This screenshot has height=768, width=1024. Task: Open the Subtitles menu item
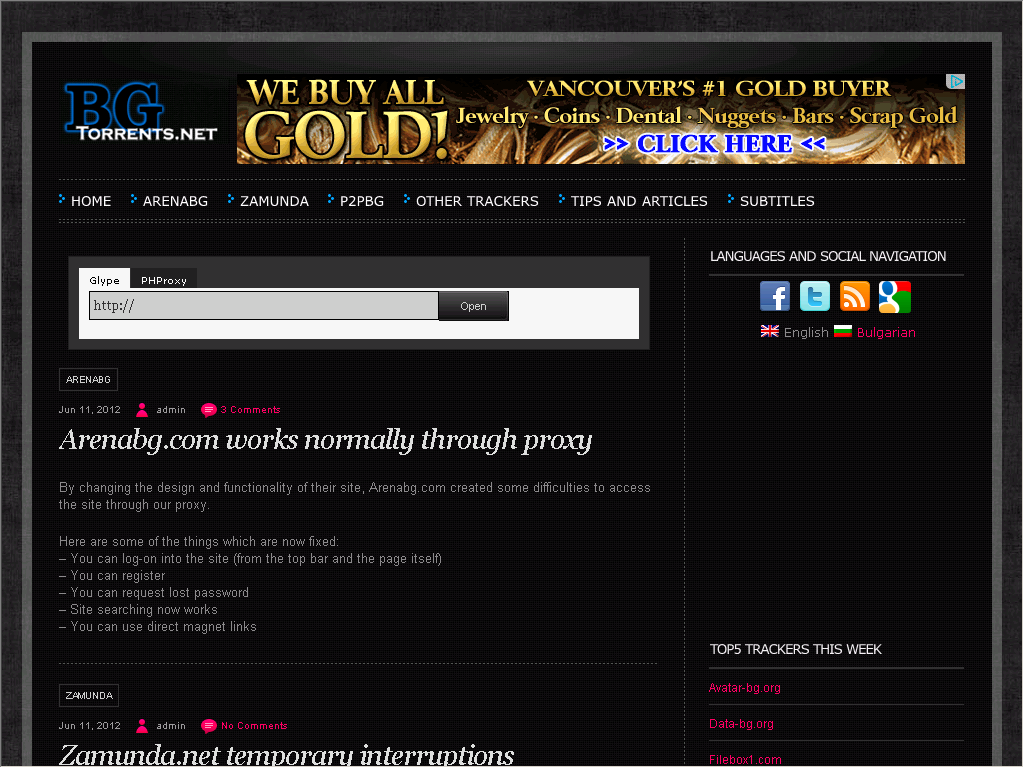776,201
